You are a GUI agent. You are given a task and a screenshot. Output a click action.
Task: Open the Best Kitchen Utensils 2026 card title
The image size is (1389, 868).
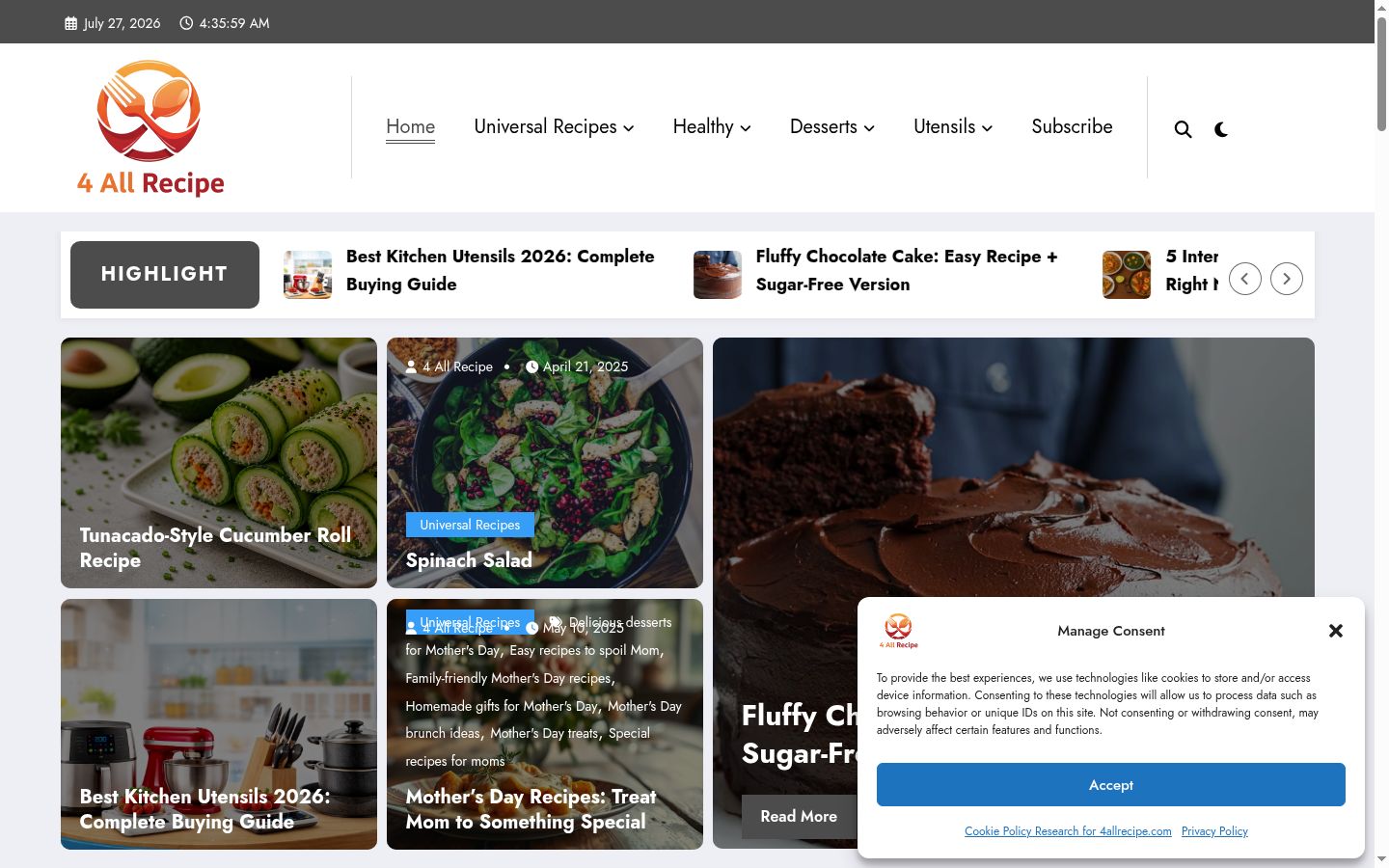pyautogui.click(x=204, y=809)
